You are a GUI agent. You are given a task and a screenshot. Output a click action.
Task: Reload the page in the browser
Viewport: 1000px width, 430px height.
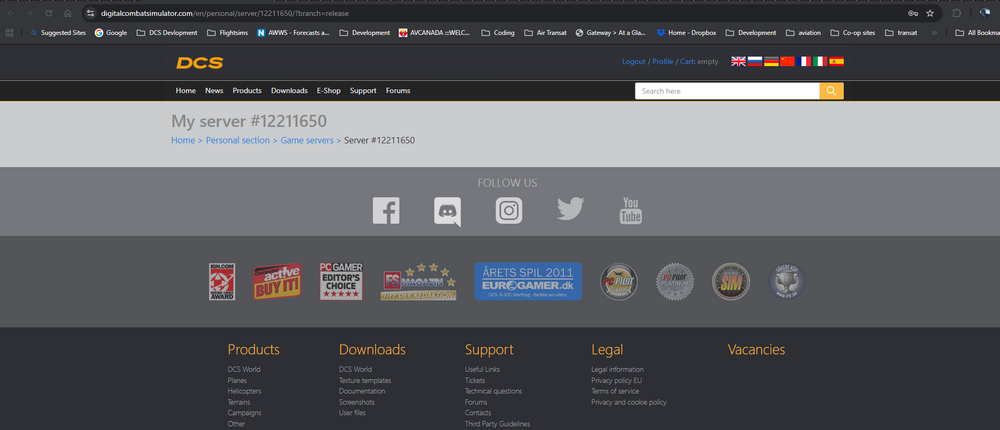48,13
